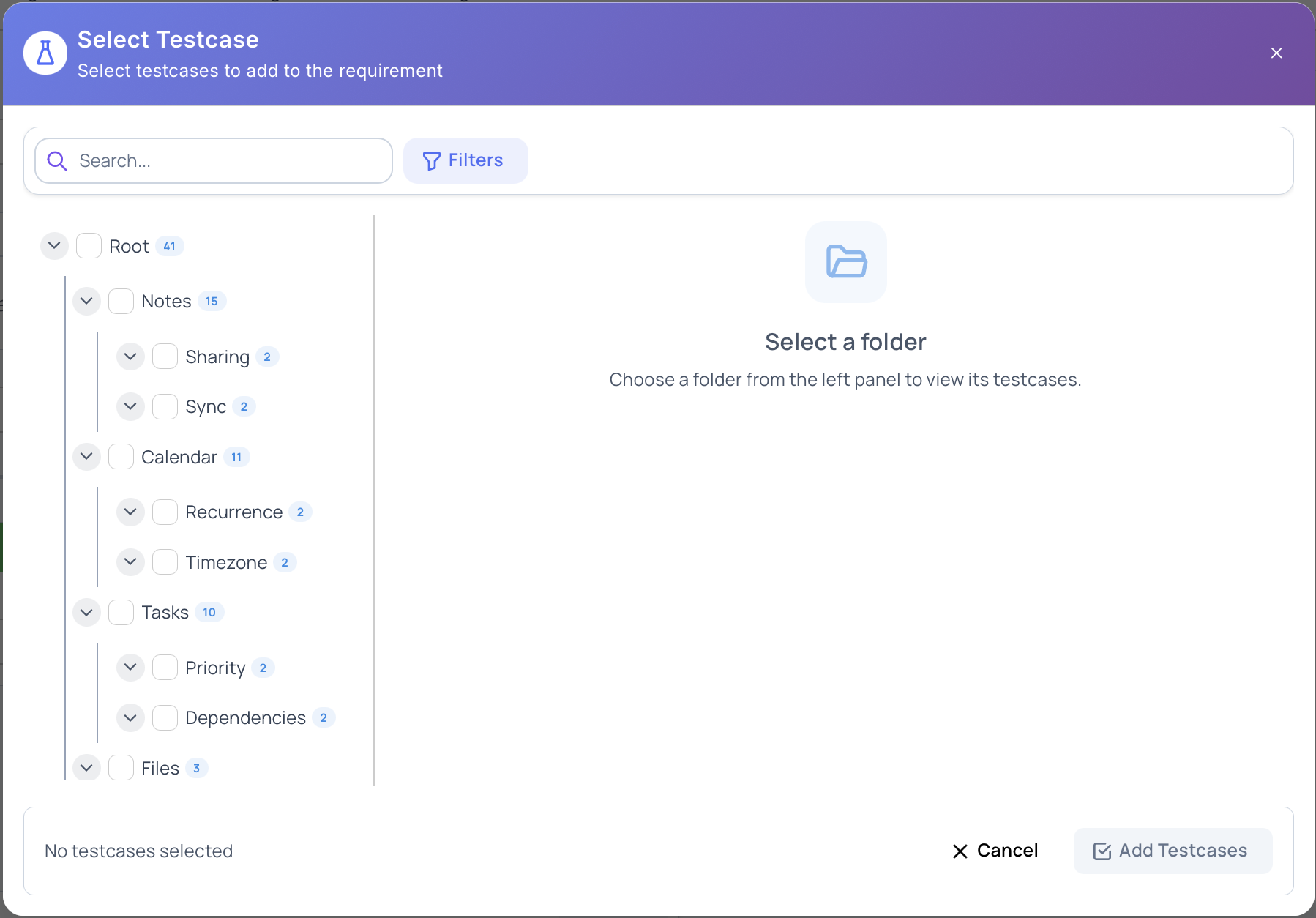Select the Sharing folder in the tree
Viewport: 1316px width, 918px height.
coord(217,357)
